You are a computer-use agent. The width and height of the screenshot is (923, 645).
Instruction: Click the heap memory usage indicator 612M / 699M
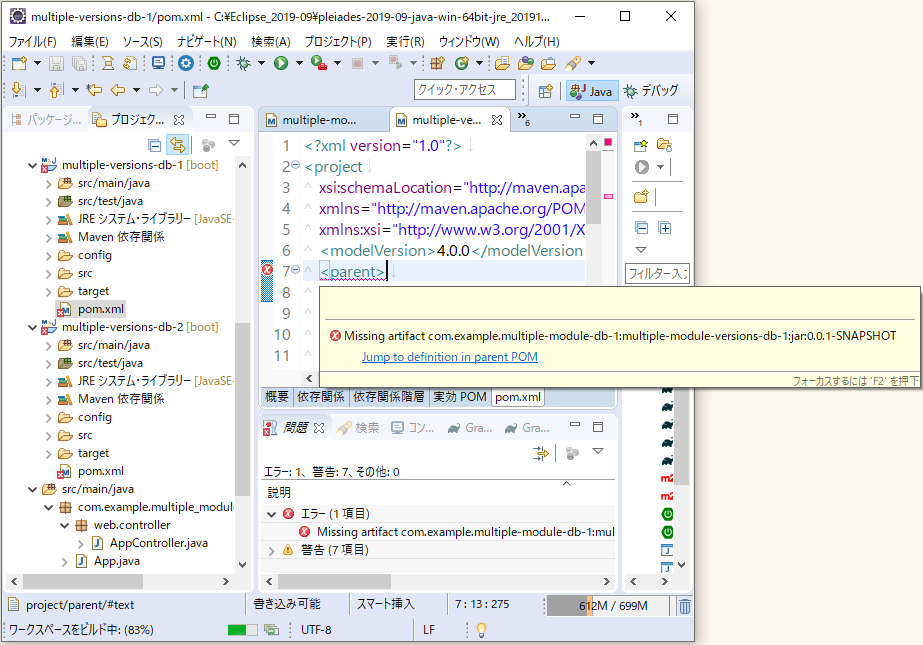pyautogui.click(x=607, y=606)
